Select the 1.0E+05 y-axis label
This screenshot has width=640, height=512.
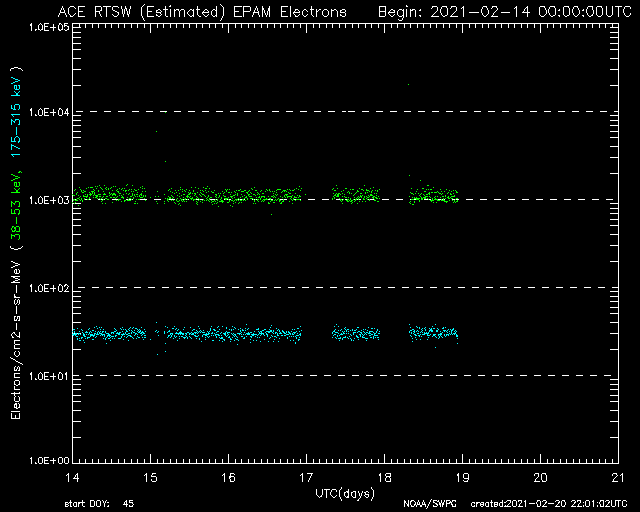point(49,27)
